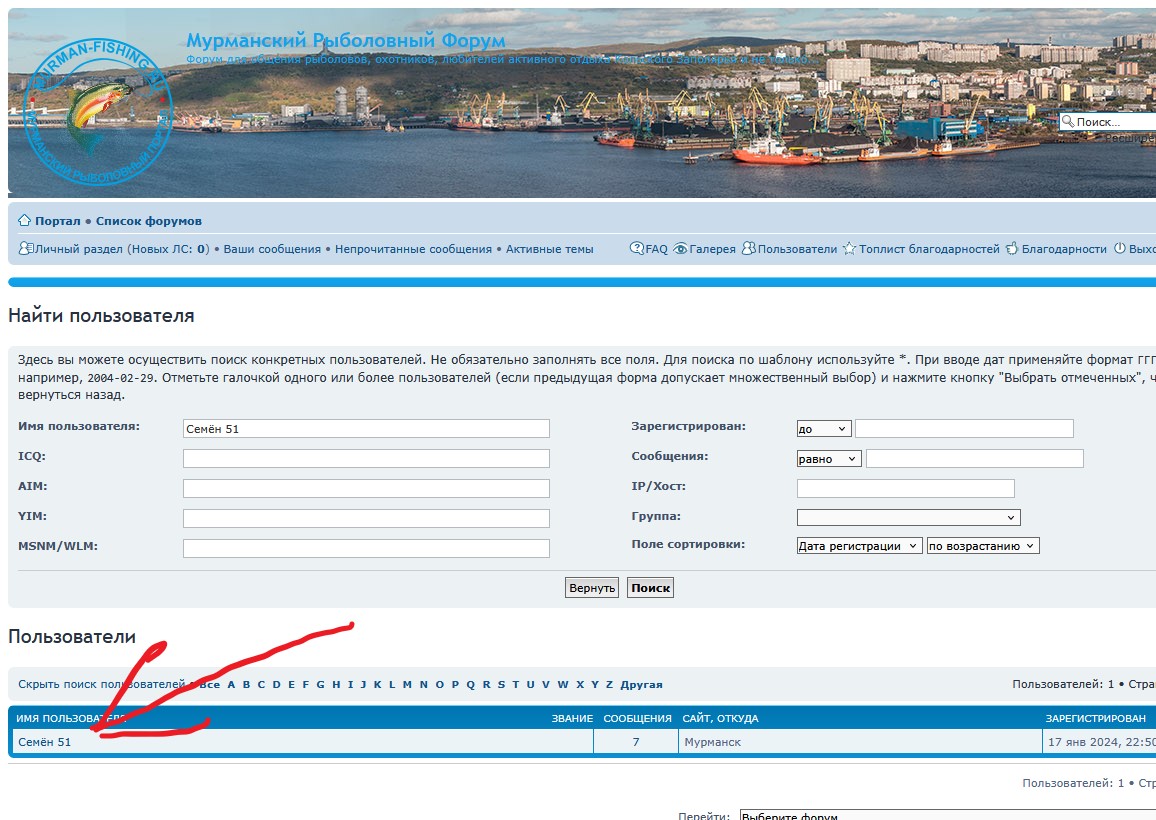Click the Пользователи members icon

point(748,249)
